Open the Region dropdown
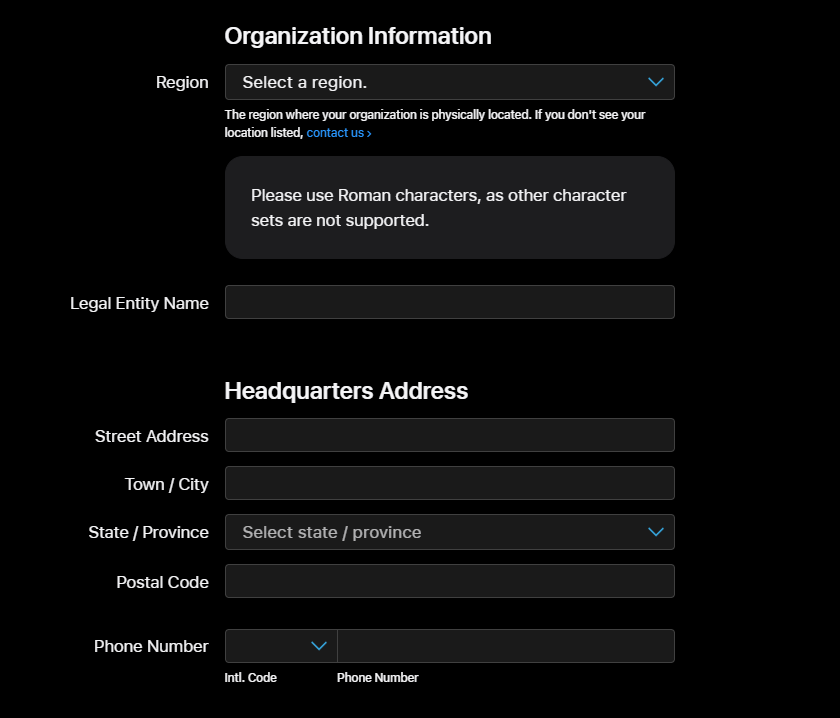Viewport: 840px width, 718px height. point(449,82)
